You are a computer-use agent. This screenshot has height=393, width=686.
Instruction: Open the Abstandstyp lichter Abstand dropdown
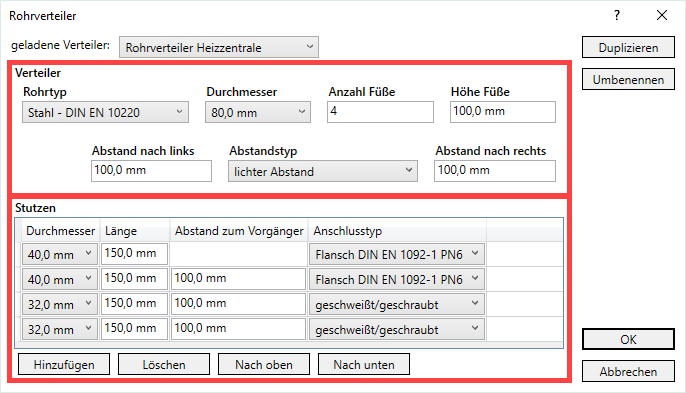[323, 171]
